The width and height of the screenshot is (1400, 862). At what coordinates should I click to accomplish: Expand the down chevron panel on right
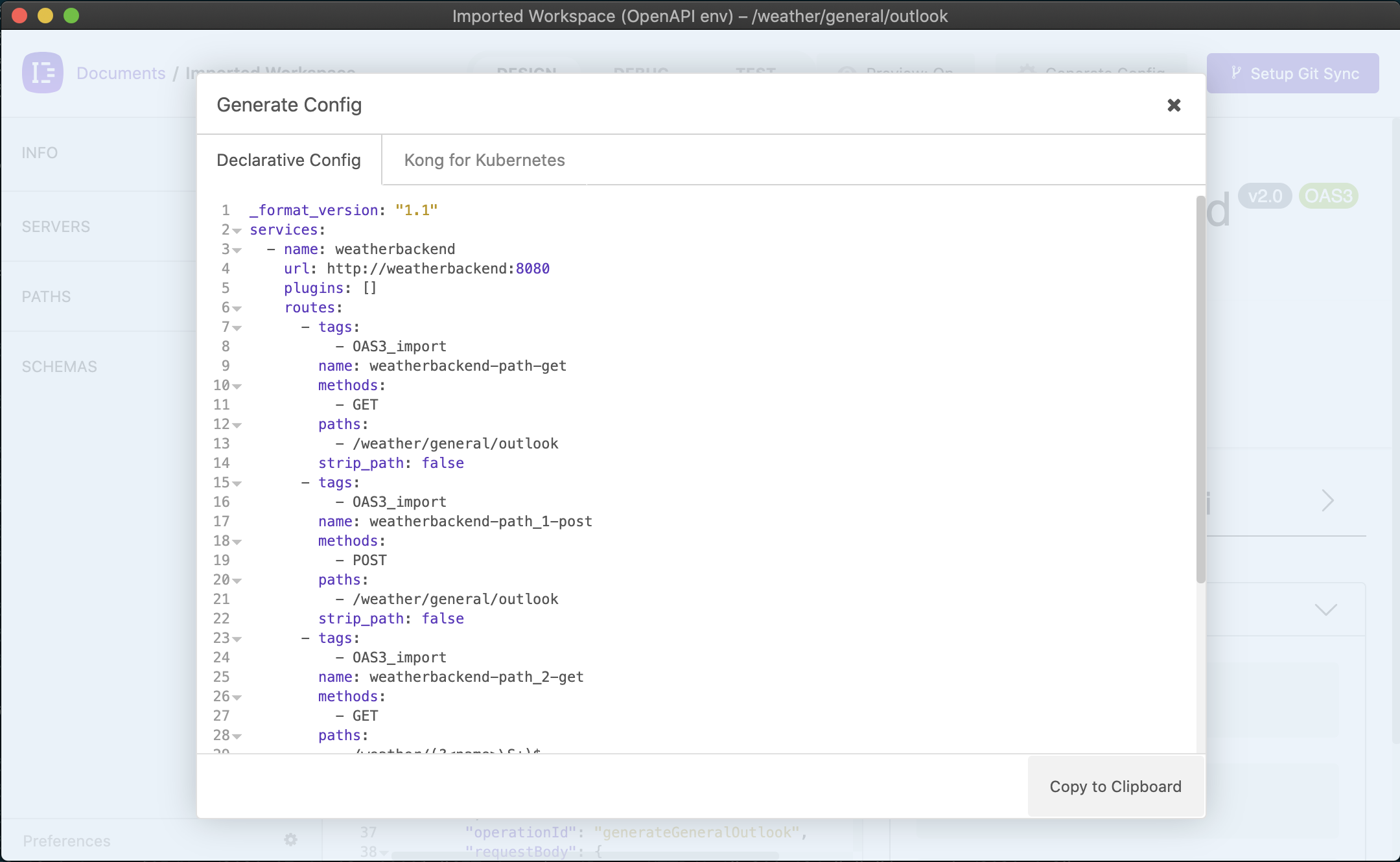coord(1325,609)
